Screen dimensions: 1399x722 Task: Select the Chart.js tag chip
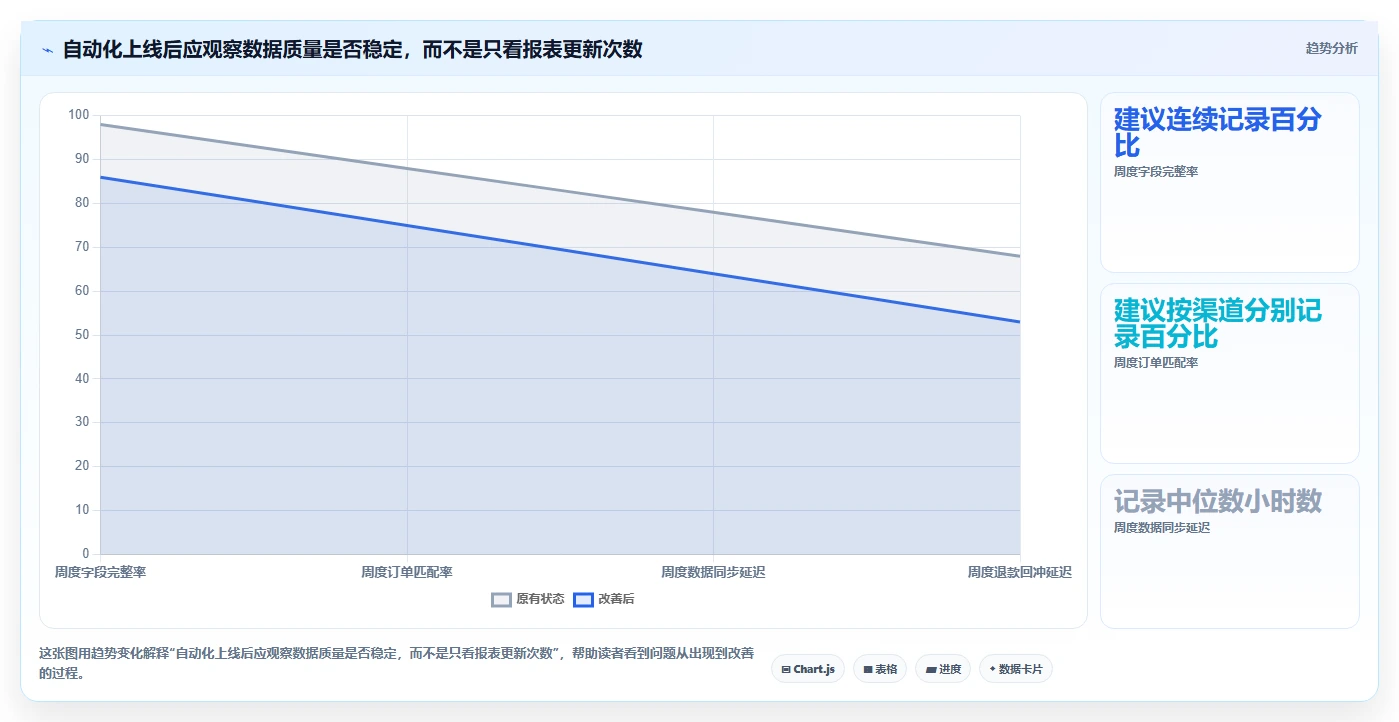[808, 669]
